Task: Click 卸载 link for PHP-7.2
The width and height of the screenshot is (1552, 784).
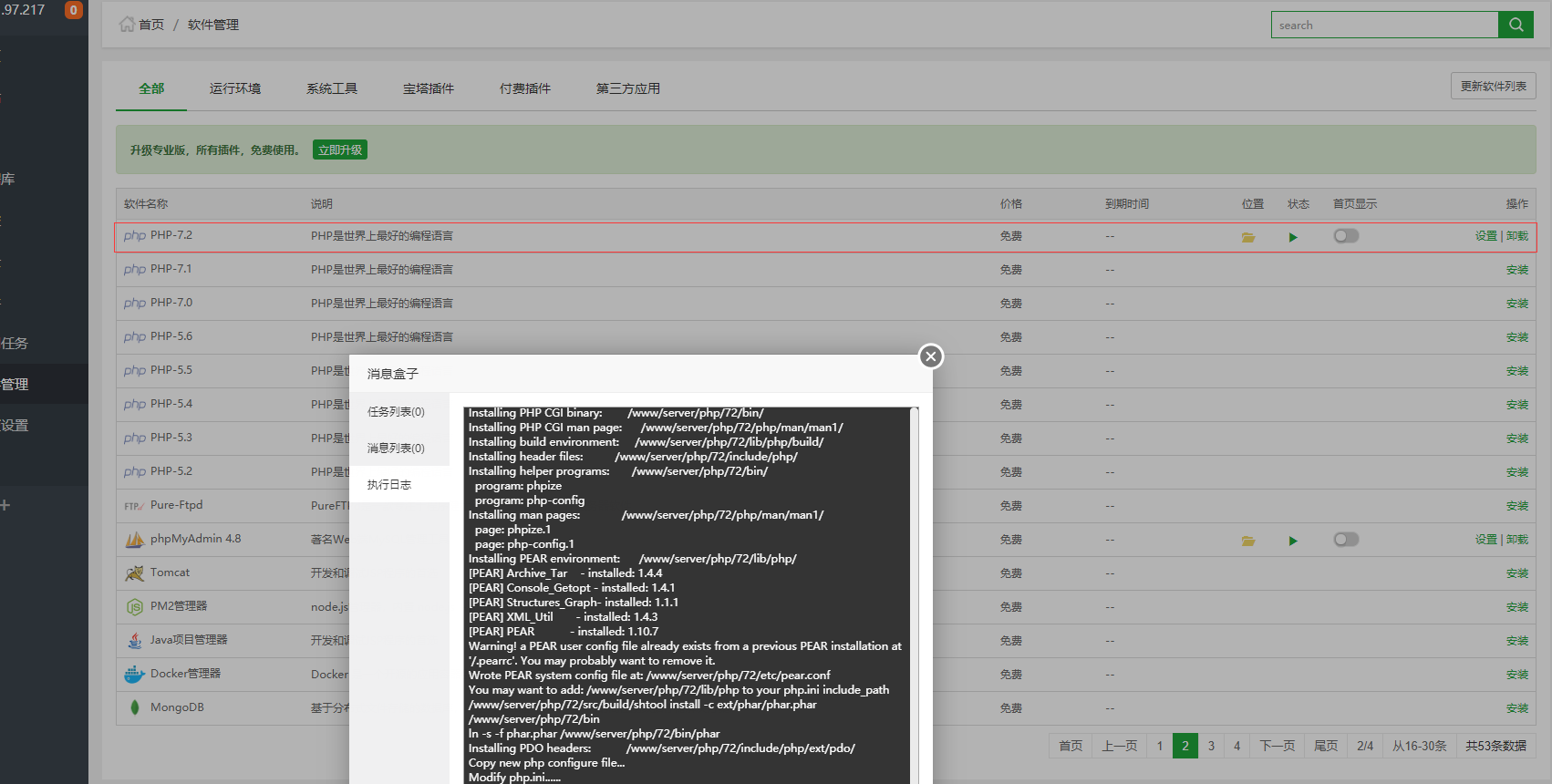Action: pyautogui.click(x=1517, y=236)
